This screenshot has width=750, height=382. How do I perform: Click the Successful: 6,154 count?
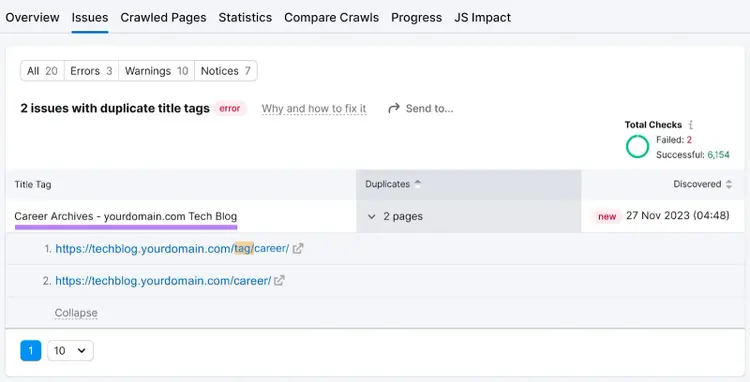(693, 154)
